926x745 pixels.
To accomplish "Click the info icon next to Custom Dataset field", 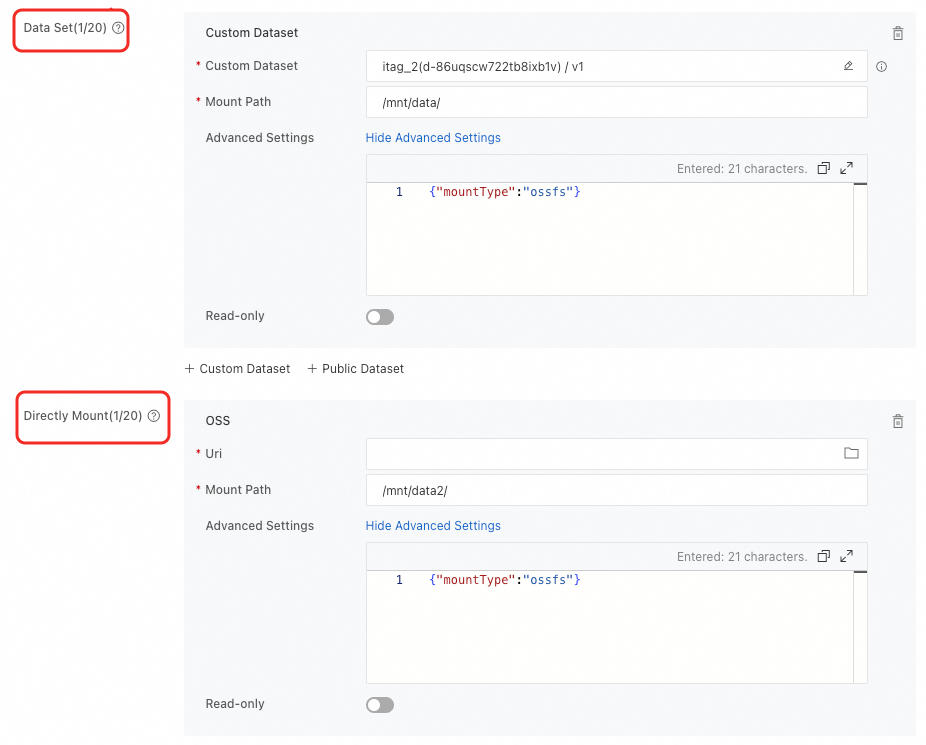I will click(881, 67).
